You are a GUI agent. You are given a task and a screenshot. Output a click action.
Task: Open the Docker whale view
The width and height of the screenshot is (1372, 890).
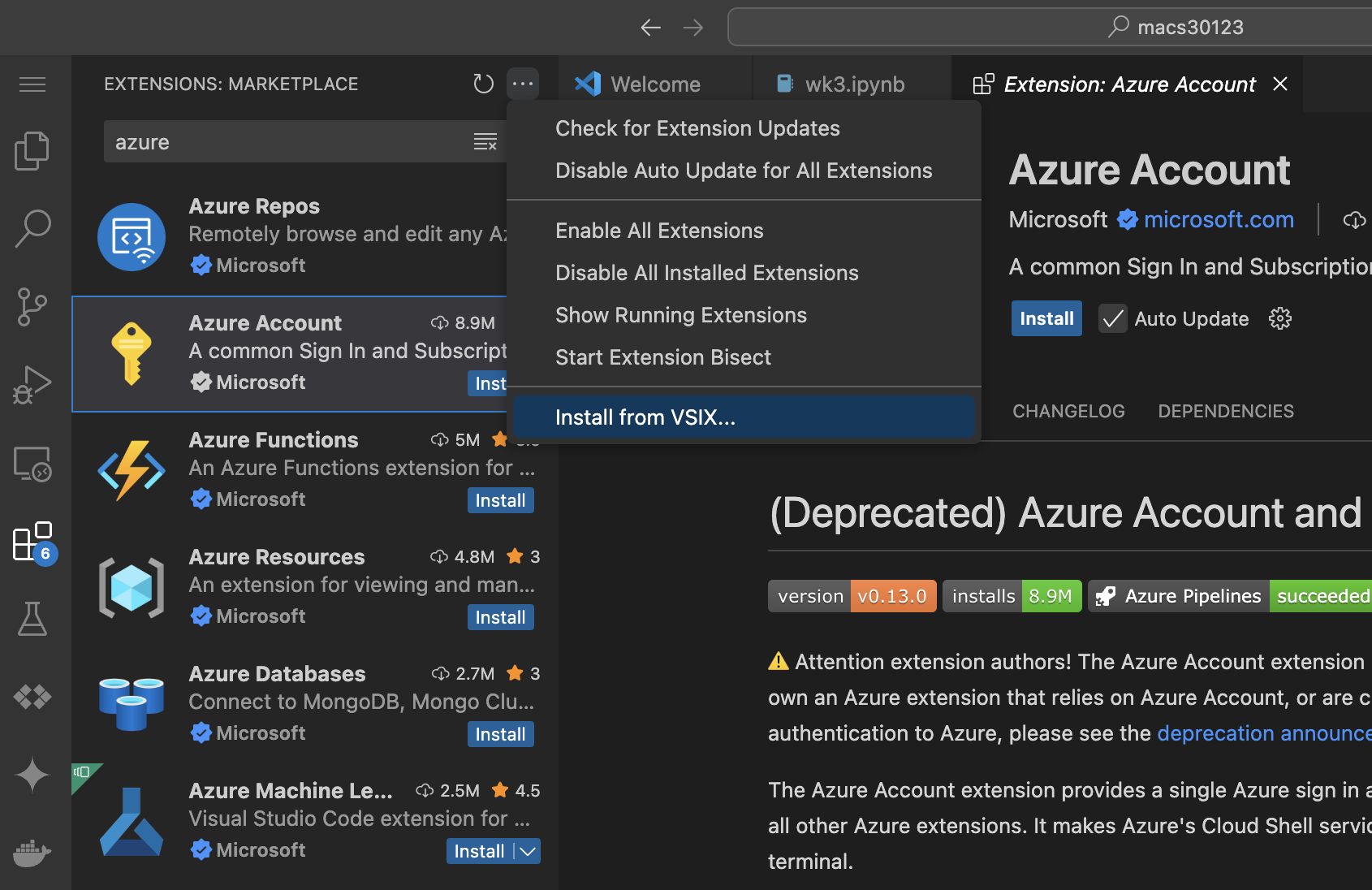32,853
